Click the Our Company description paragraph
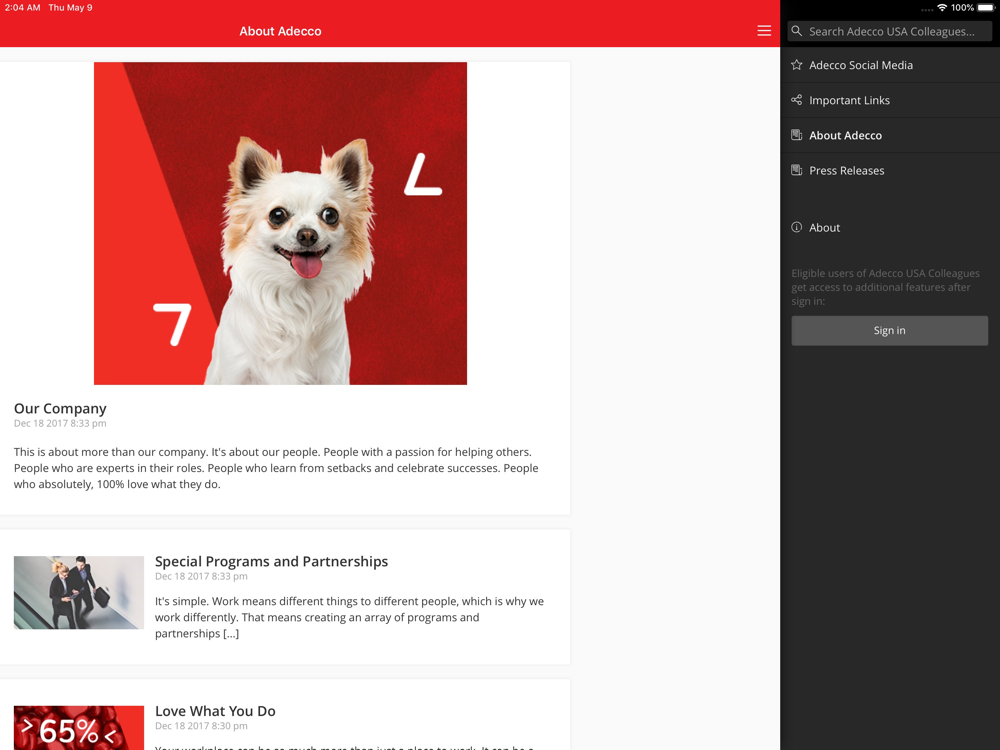 point(276,468)
